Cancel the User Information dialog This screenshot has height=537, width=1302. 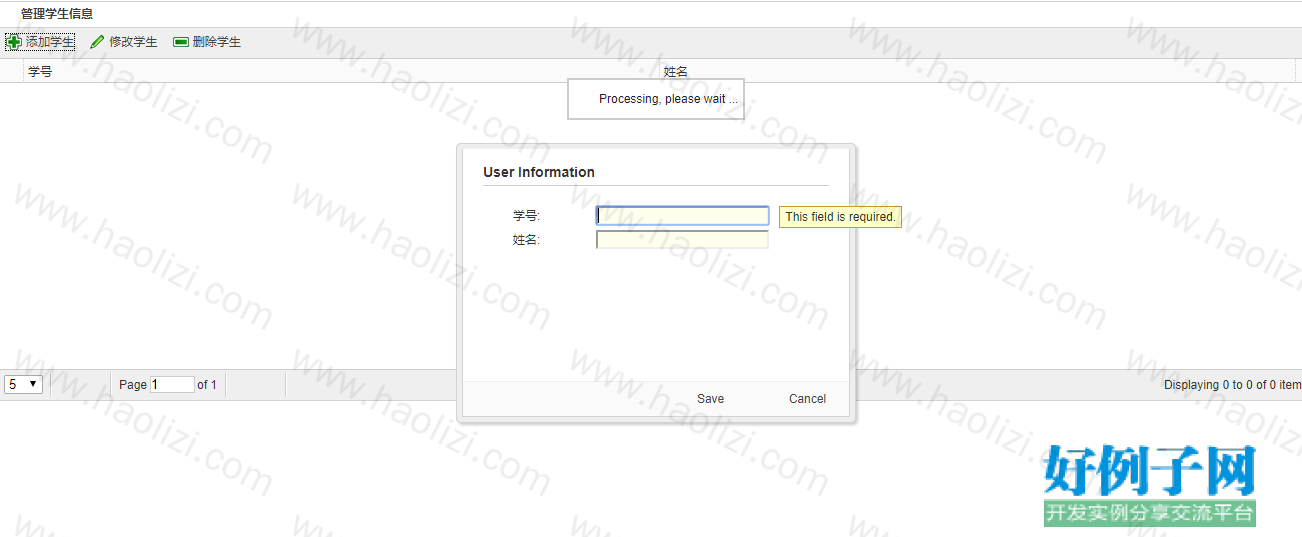click(807, 399)
